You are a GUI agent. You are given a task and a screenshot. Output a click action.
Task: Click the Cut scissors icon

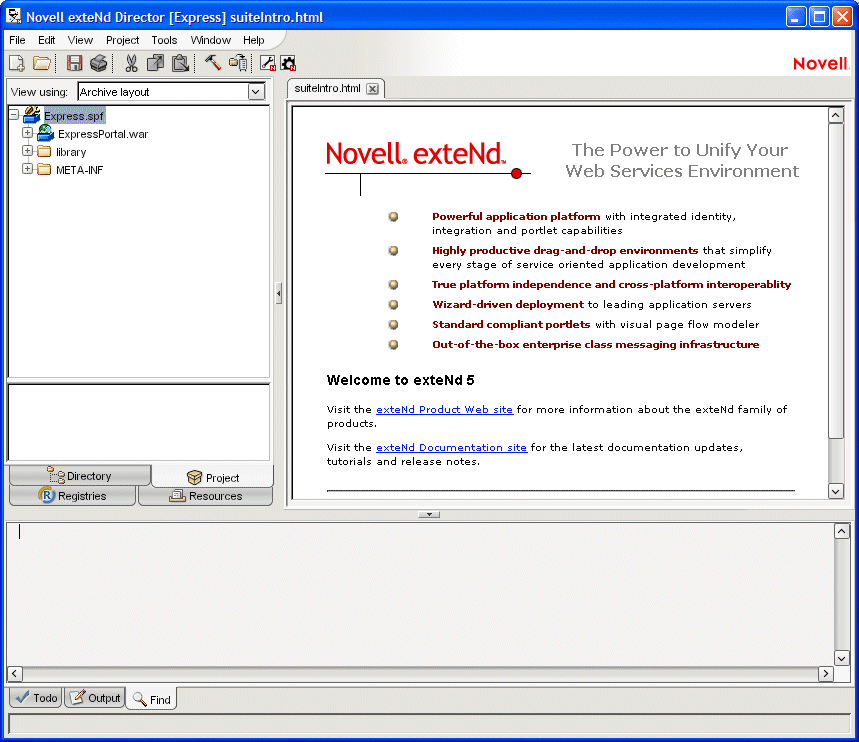tap(131, 63)
